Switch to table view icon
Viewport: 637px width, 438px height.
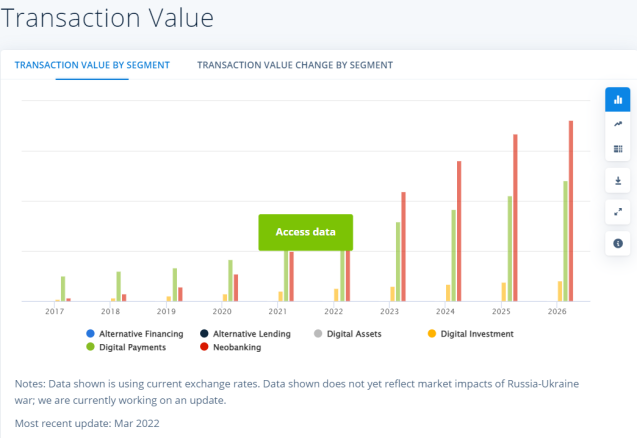tap(617, 149)
